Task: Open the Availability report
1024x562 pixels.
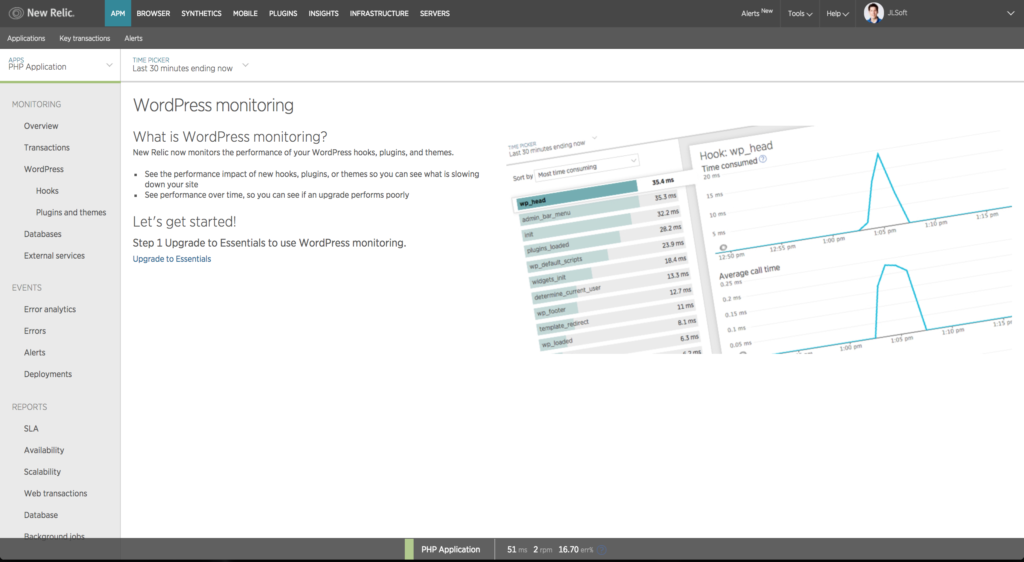Action: pos(44,450)
